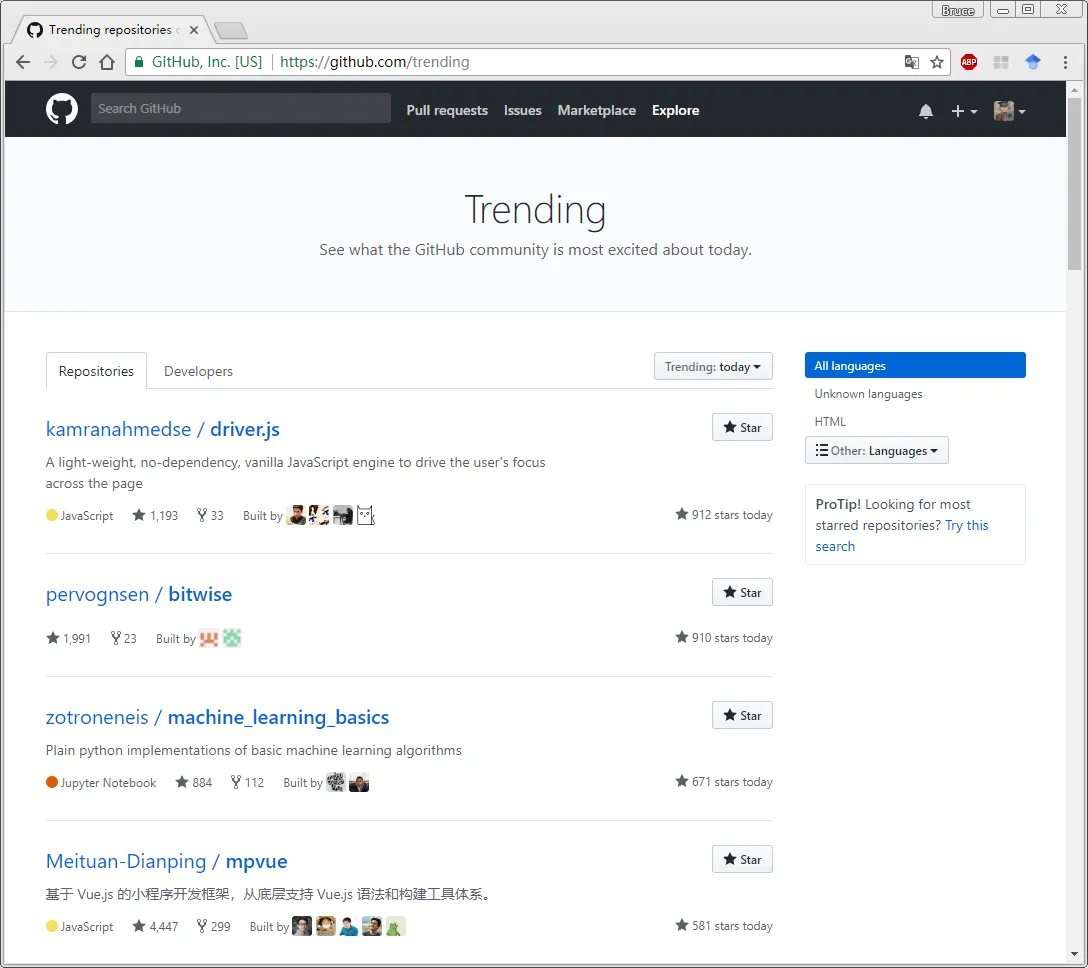Open the Chrome three-dot menu
Screen dimensions: 1088x968
pos(1065,62)
